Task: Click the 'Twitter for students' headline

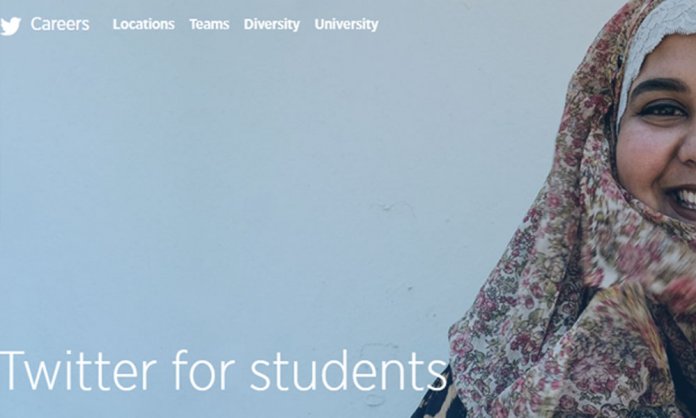Action: tap(223, 371)
